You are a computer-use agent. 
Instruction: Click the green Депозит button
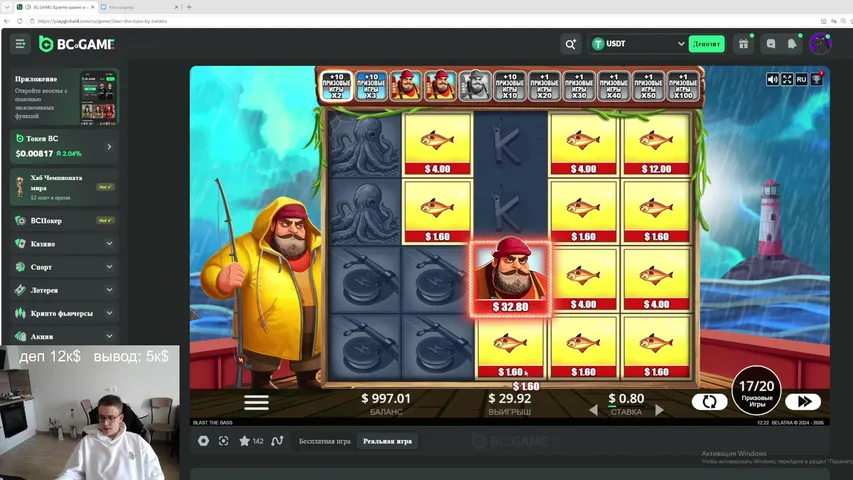point(706,44)
